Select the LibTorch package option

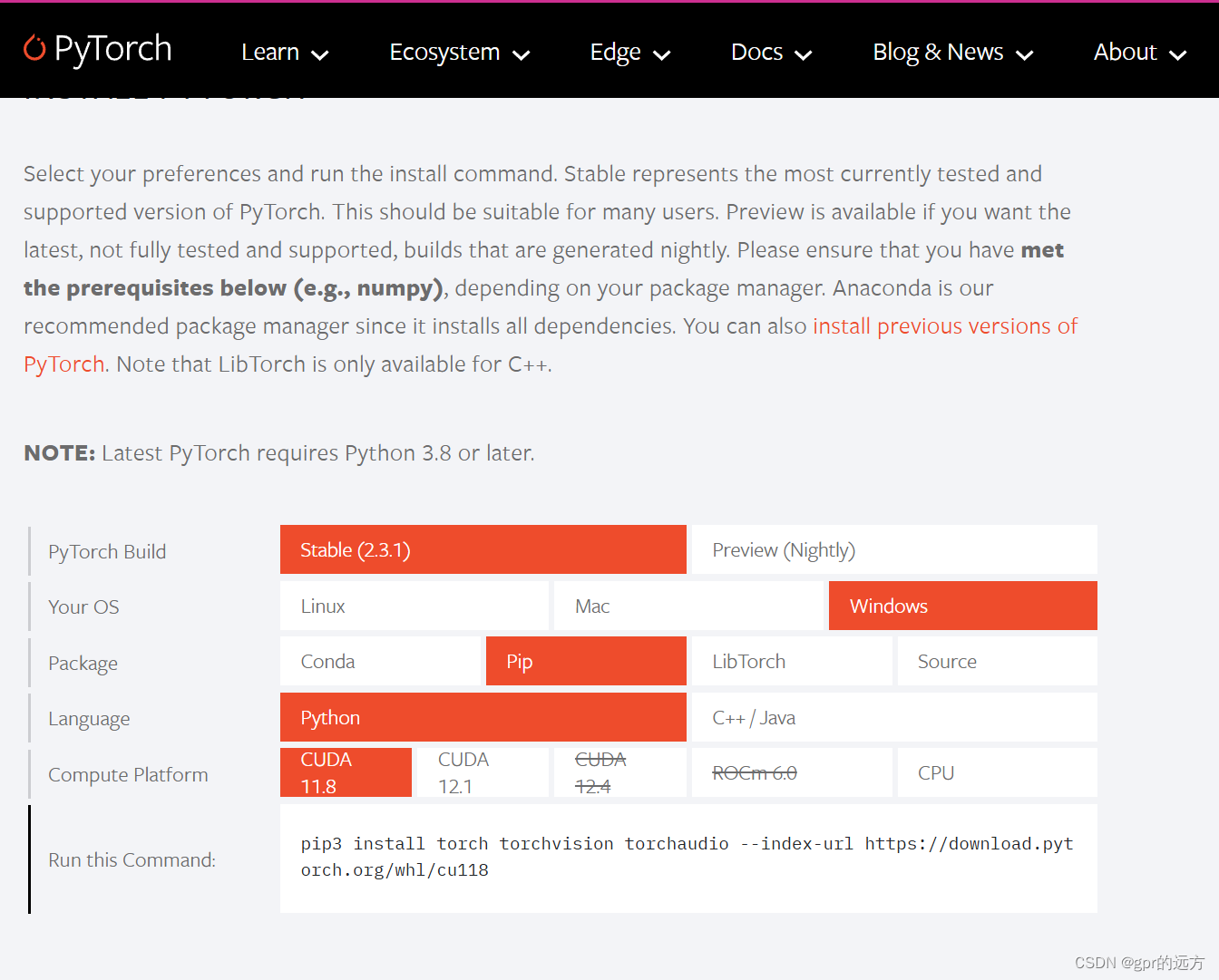click(792, 661)
